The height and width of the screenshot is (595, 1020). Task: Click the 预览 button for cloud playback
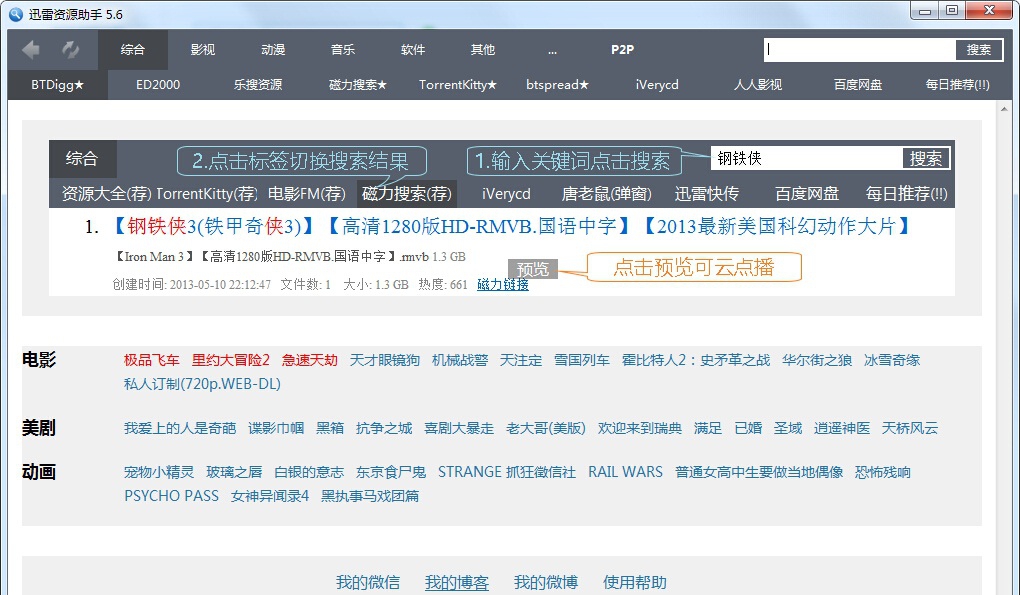coord(531,269)
